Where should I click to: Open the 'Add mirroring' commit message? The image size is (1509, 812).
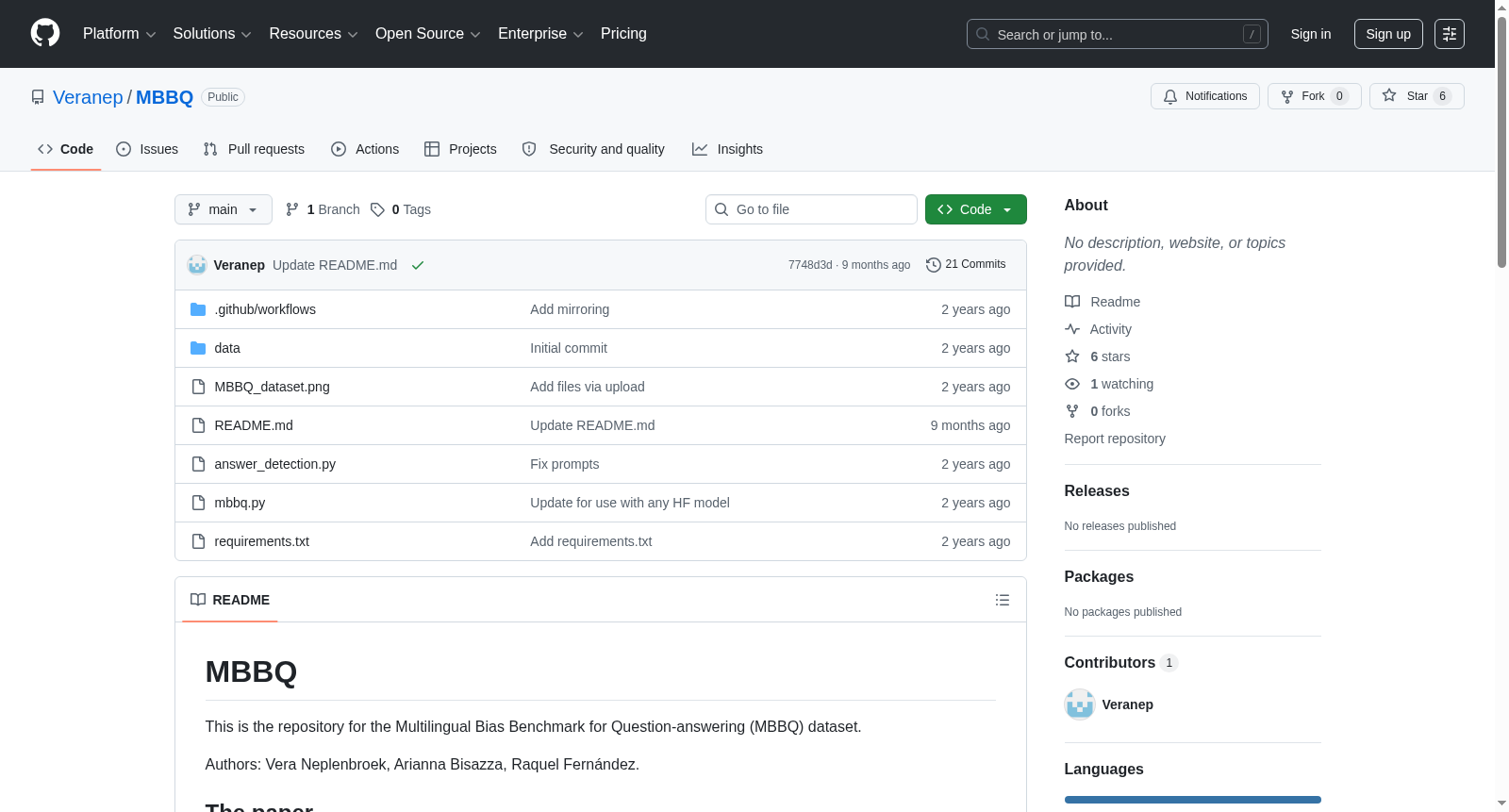click(x=570, y=309)
